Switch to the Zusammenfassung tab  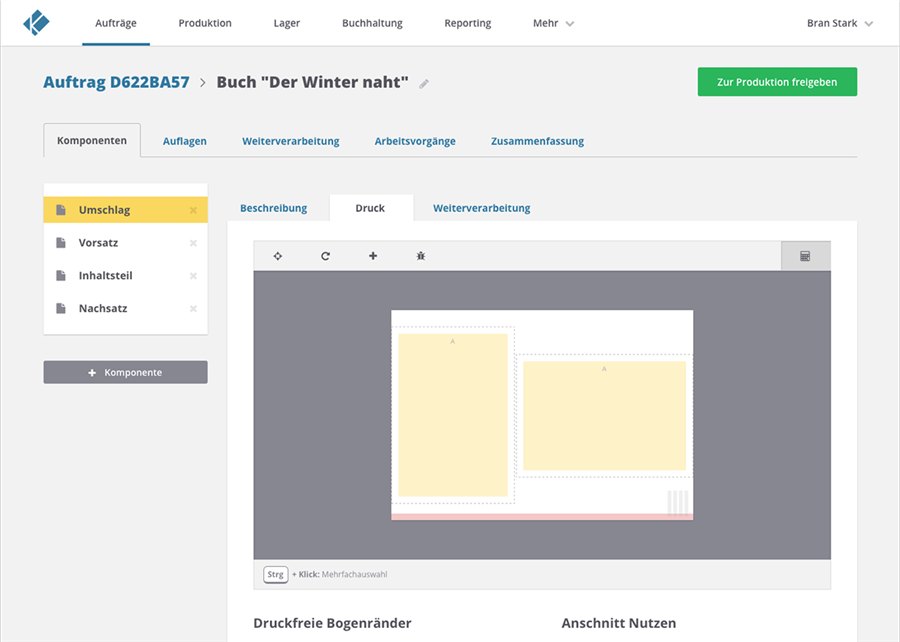pyautogui.click(x=537, y=141)
